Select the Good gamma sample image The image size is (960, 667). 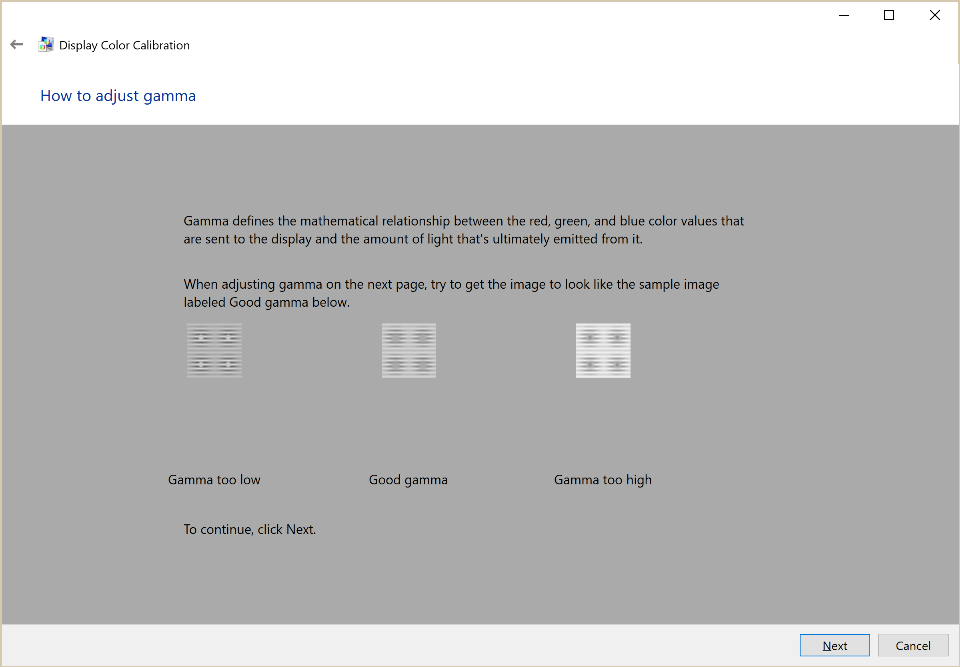(x=409, y=350)
